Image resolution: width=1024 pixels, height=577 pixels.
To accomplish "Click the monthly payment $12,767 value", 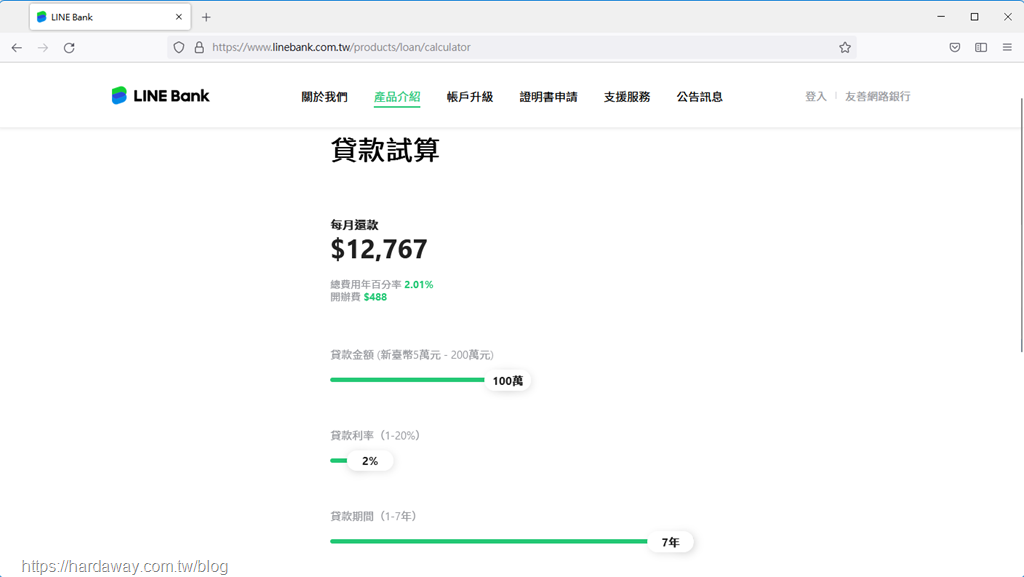I will 379,249.
